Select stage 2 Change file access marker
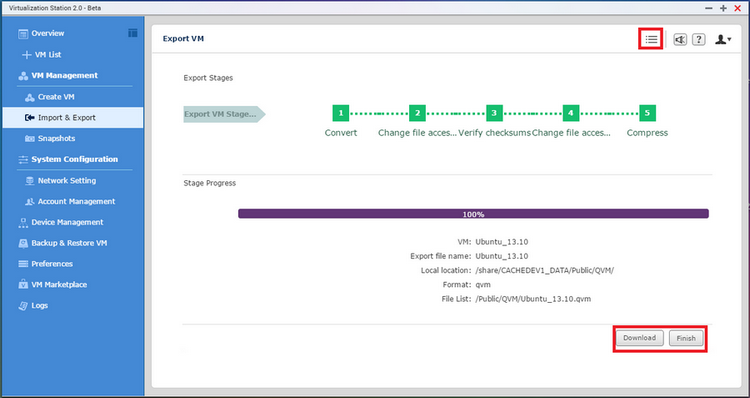 (417, 113)
